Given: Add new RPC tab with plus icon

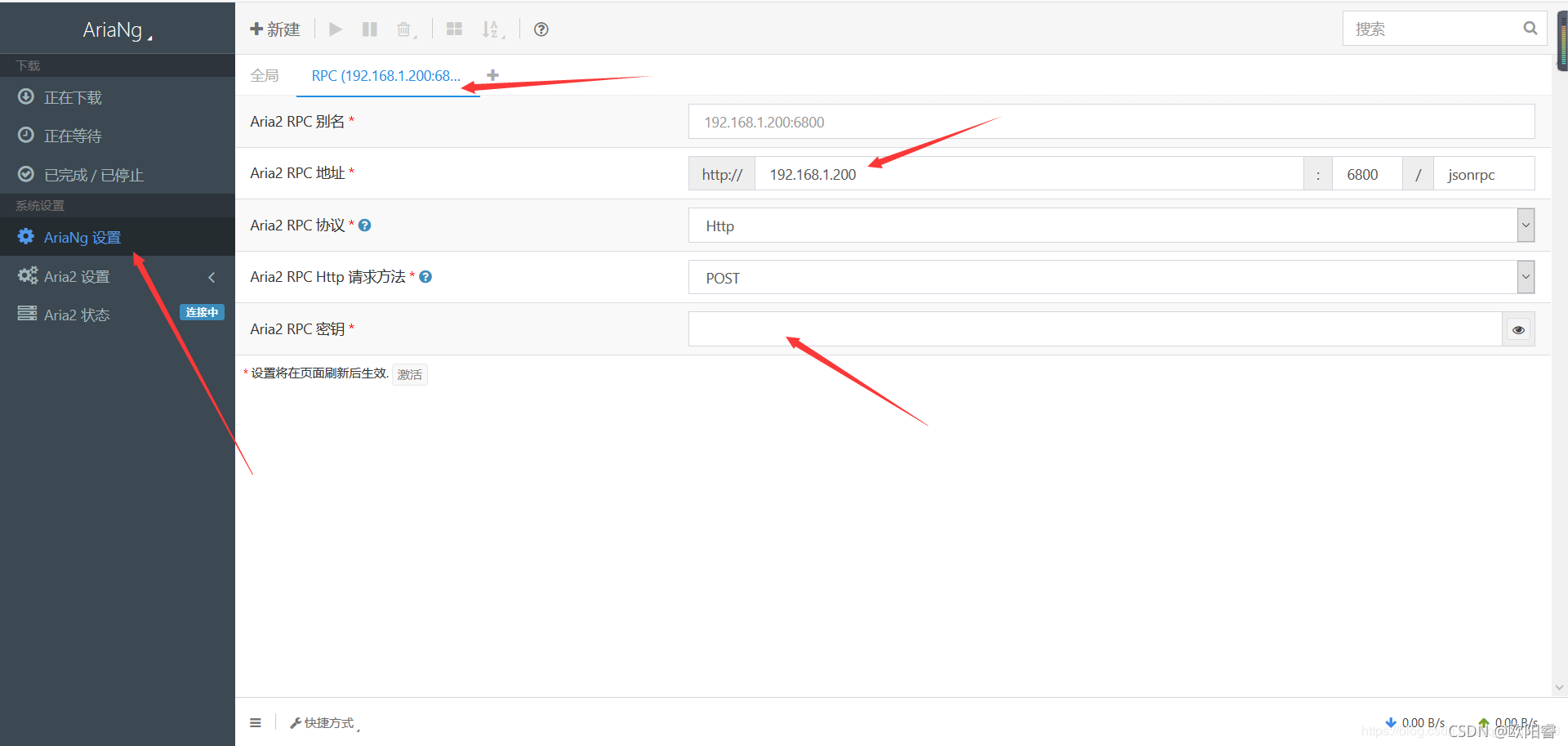Looking at the screenshot, I should tap(492, 75).
